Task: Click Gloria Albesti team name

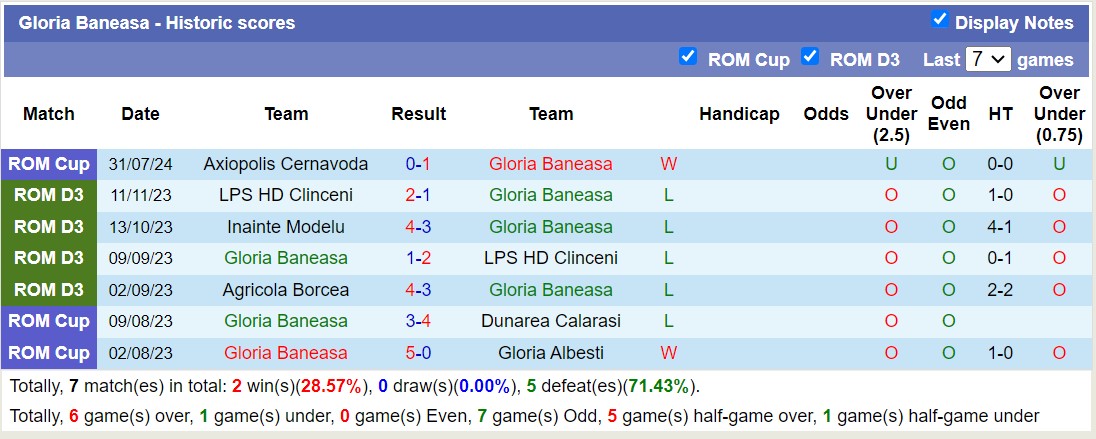Action: pos(550,353)
